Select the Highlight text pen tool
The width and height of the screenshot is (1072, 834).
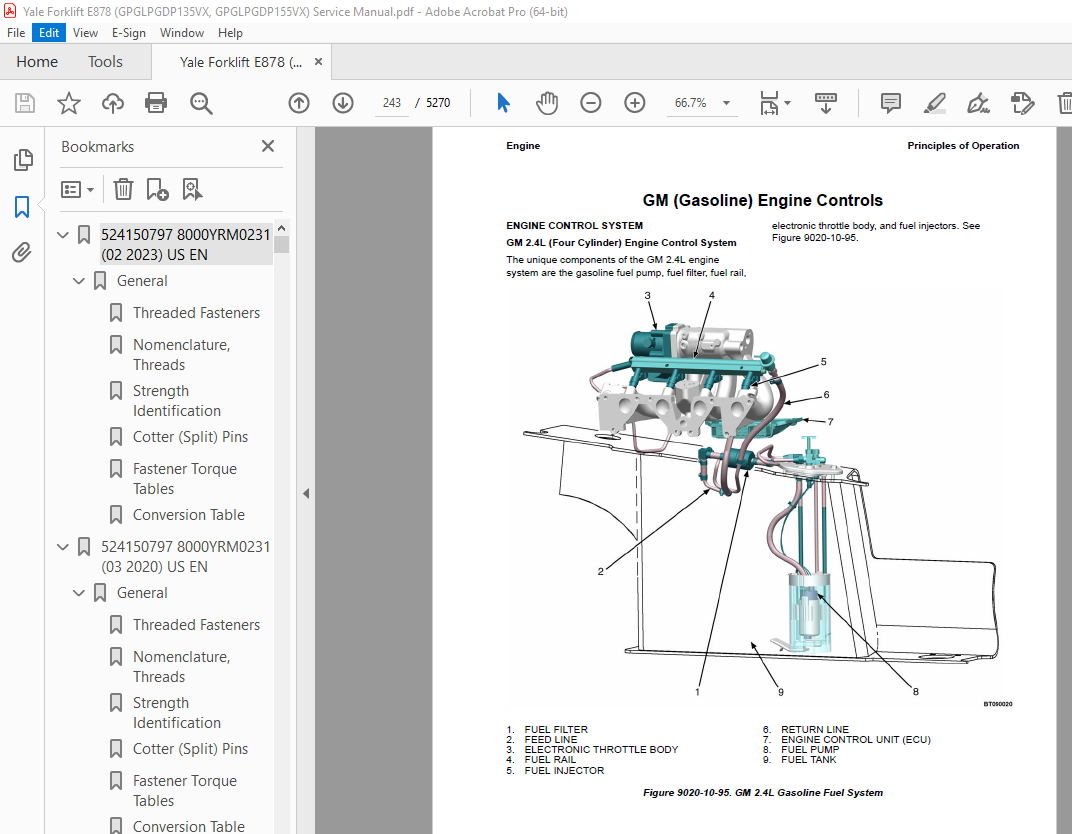click(934, 103)
